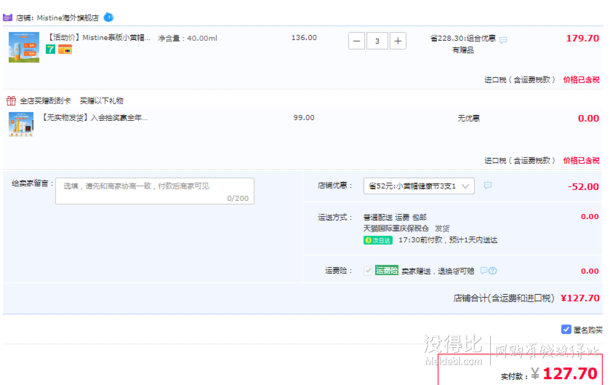Screen dimensions: 610x385
Task: Click the shipping insurance comment icon
Action: click(484, 270)
